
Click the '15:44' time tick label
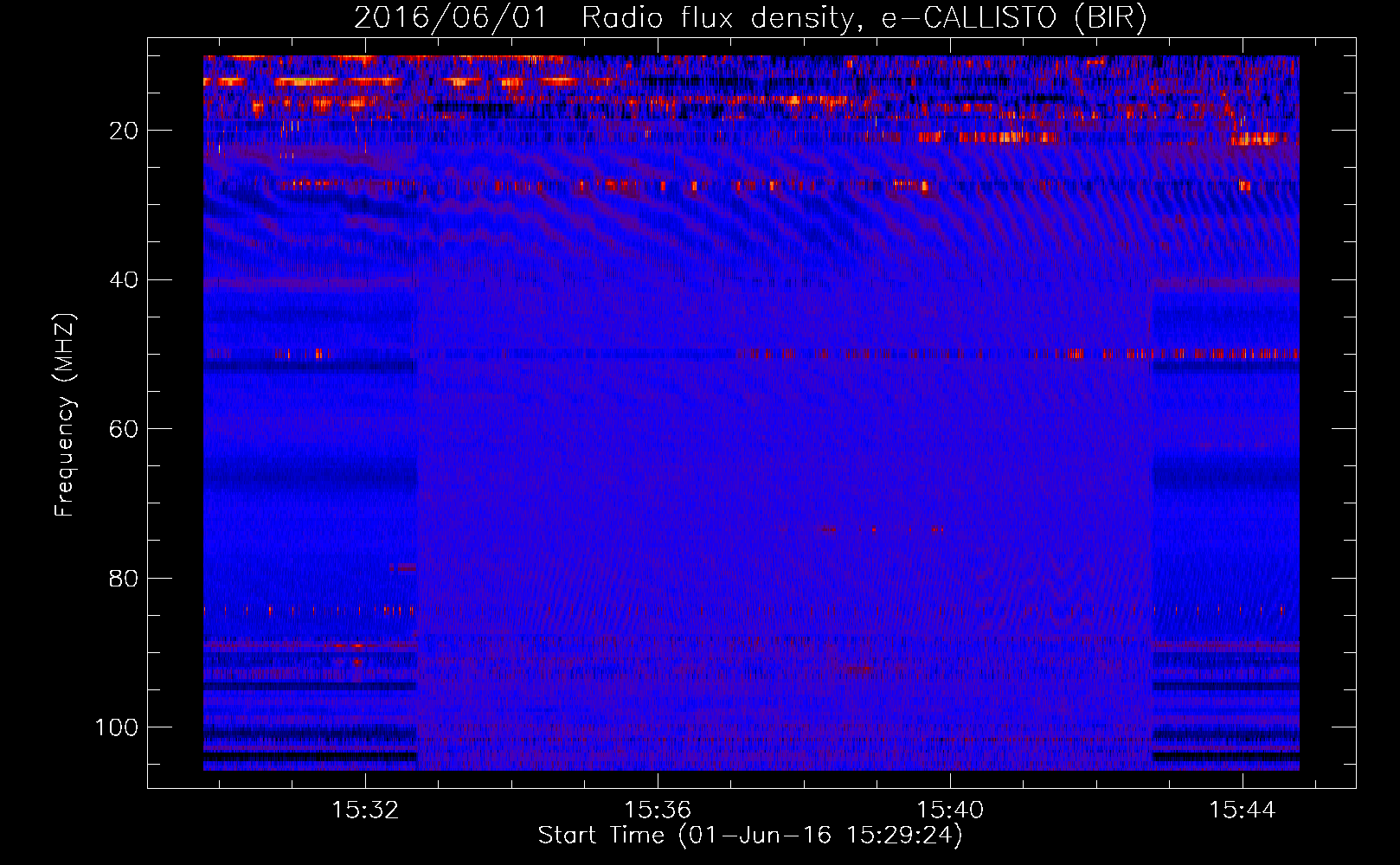(x=1243, y=810)
